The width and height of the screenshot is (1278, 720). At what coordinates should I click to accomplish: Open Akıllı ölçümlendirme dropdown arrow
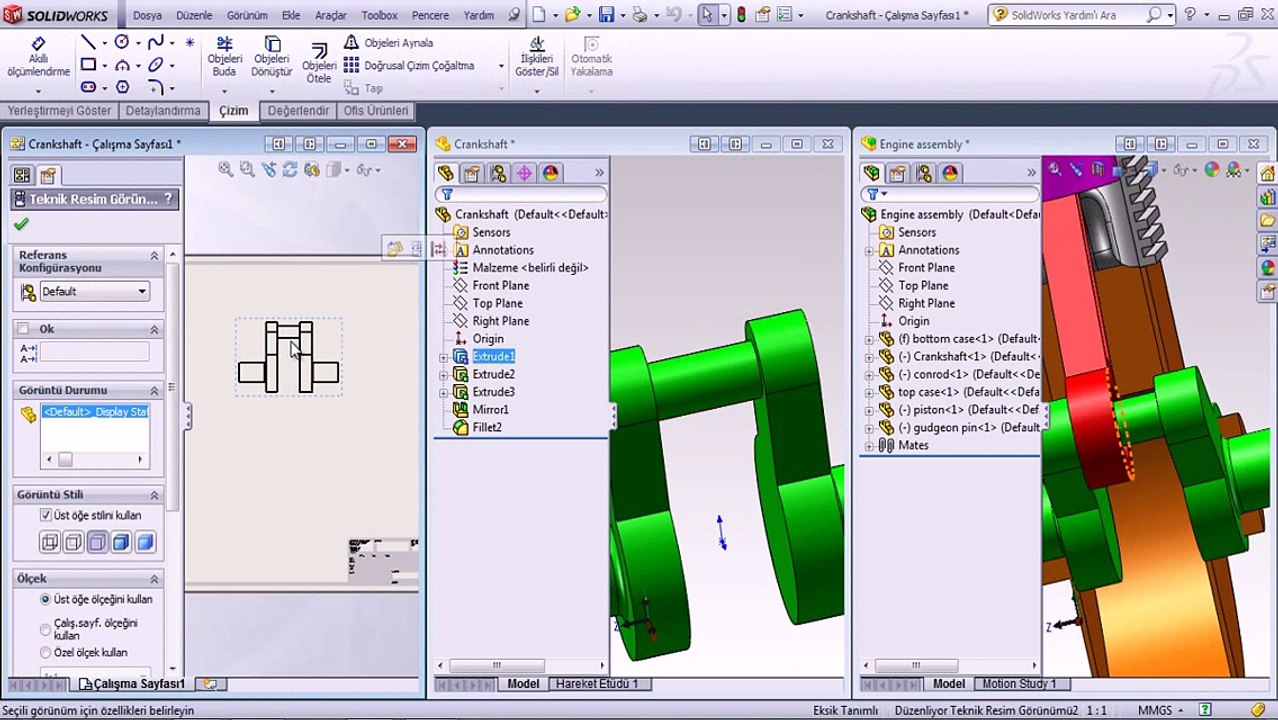[38, 90]
